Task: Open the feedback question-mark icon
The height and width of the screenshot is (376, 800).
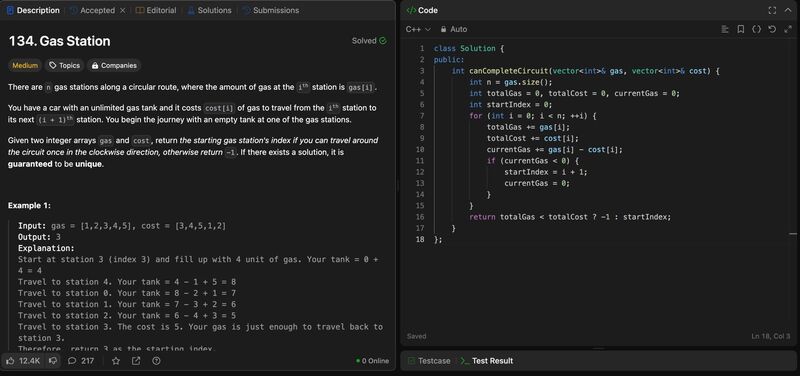Action: (157, 361)
